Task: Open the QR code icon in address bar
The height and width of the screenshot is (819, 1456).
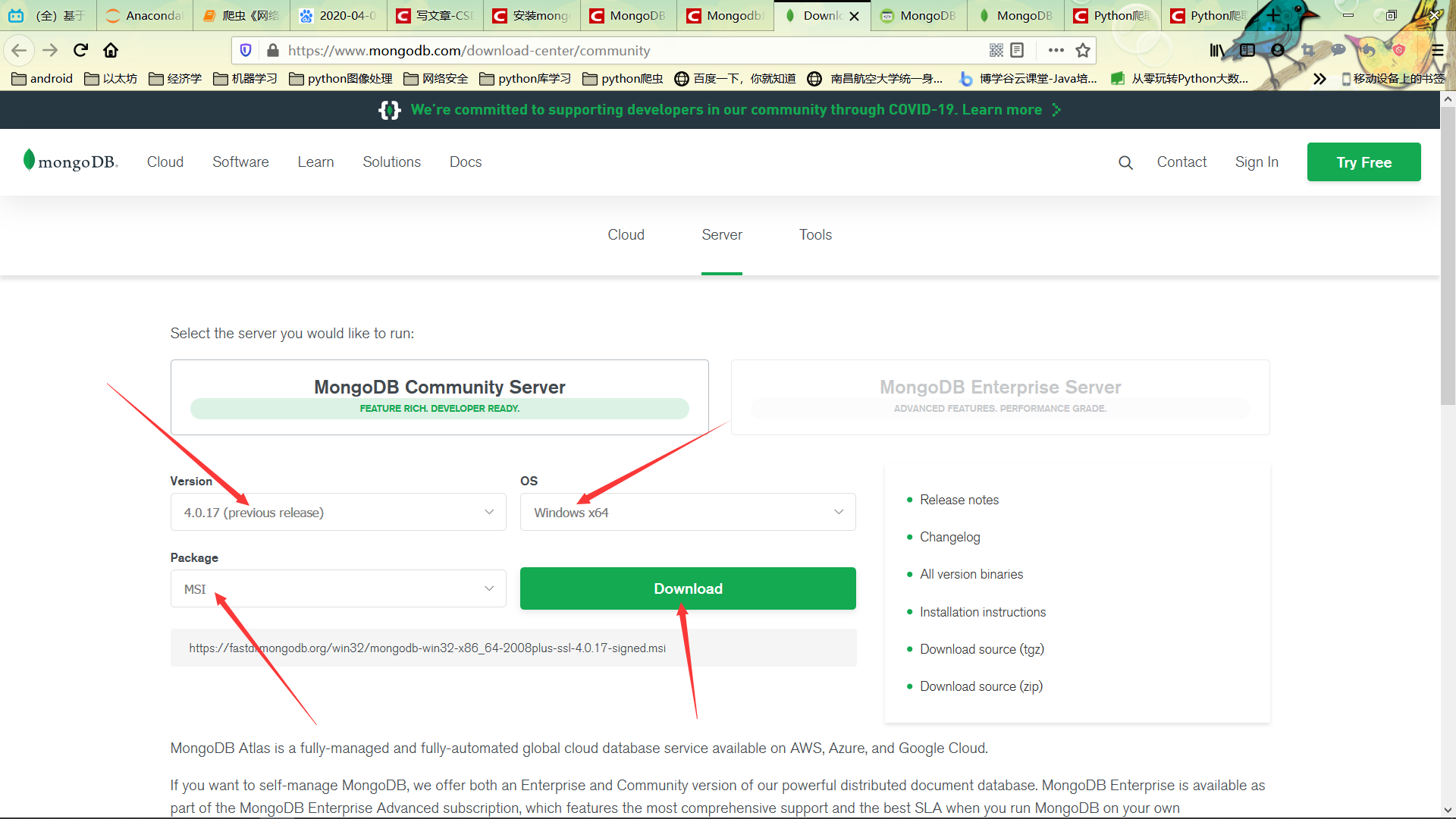Action: [996, 50]
